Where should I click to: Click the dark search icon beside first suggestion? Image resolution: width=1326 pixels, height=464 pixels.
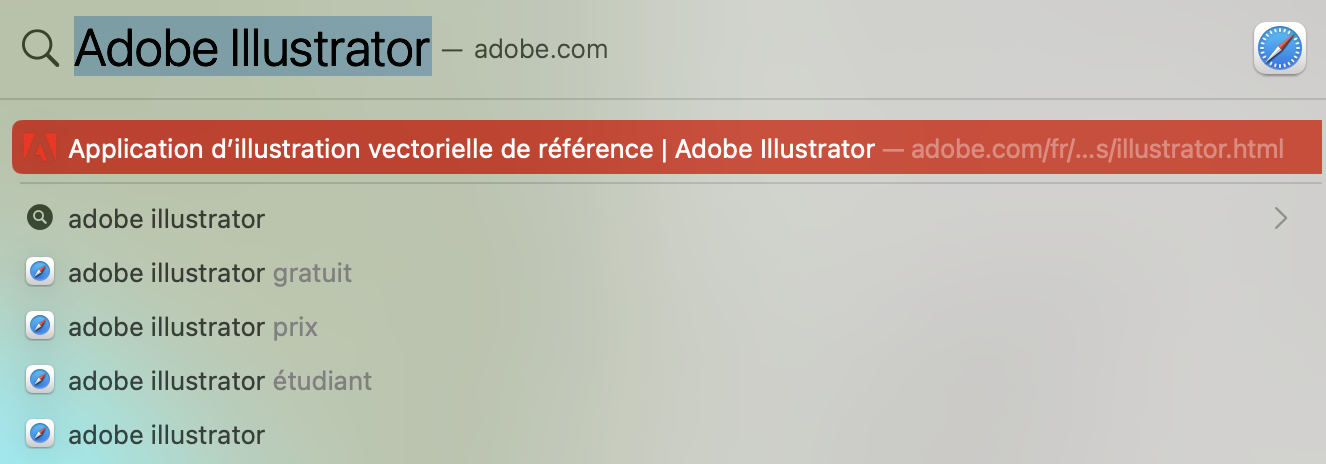tap(39, 217)
